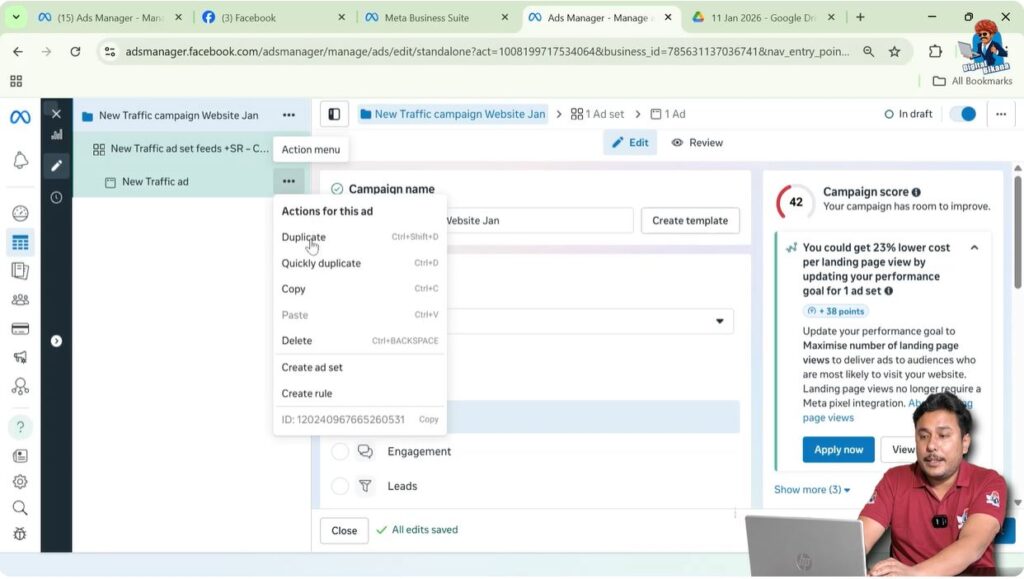Open the Campaigns icon in the left sidebar
This screenshot has width=1024, height=579.
coord(20,240)
